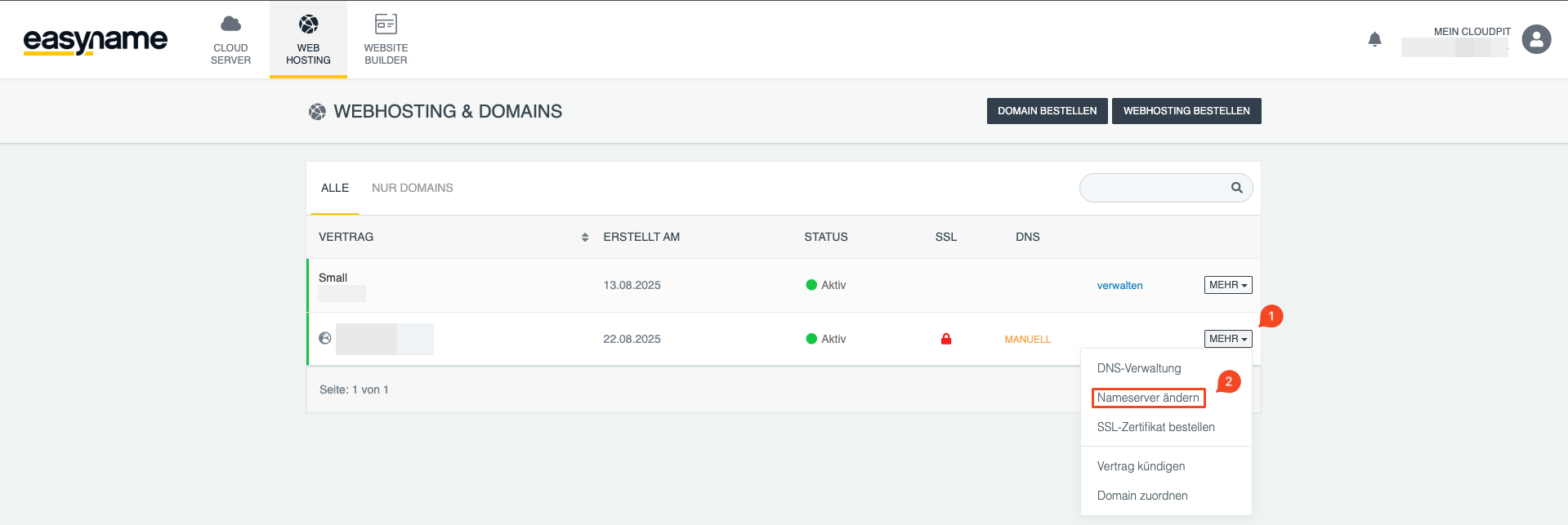Screen dimensions: 1568x525
Task: Choose Nameserver ändern from menu
Action: 1147,398
